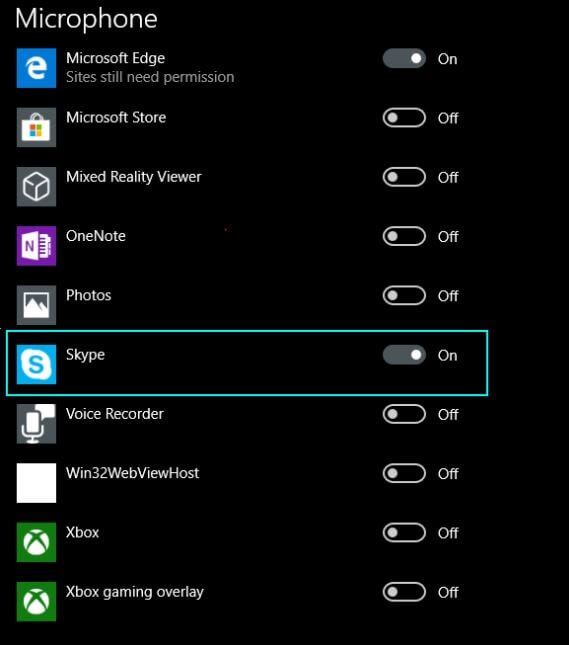Click the 'Off' status beside Voice Recorder
Viewport: 569px width, 645px height.
pyautogui.click(x=448, y=414)
